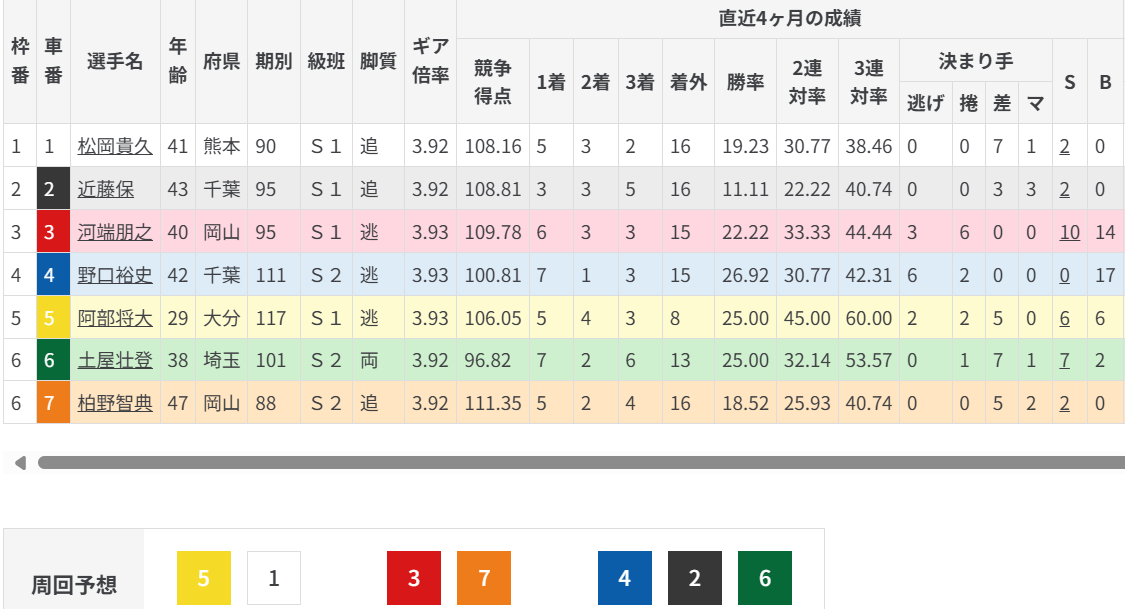Click the 土屋壮登 name link
1125x609 pixels.
click(115, 362)
